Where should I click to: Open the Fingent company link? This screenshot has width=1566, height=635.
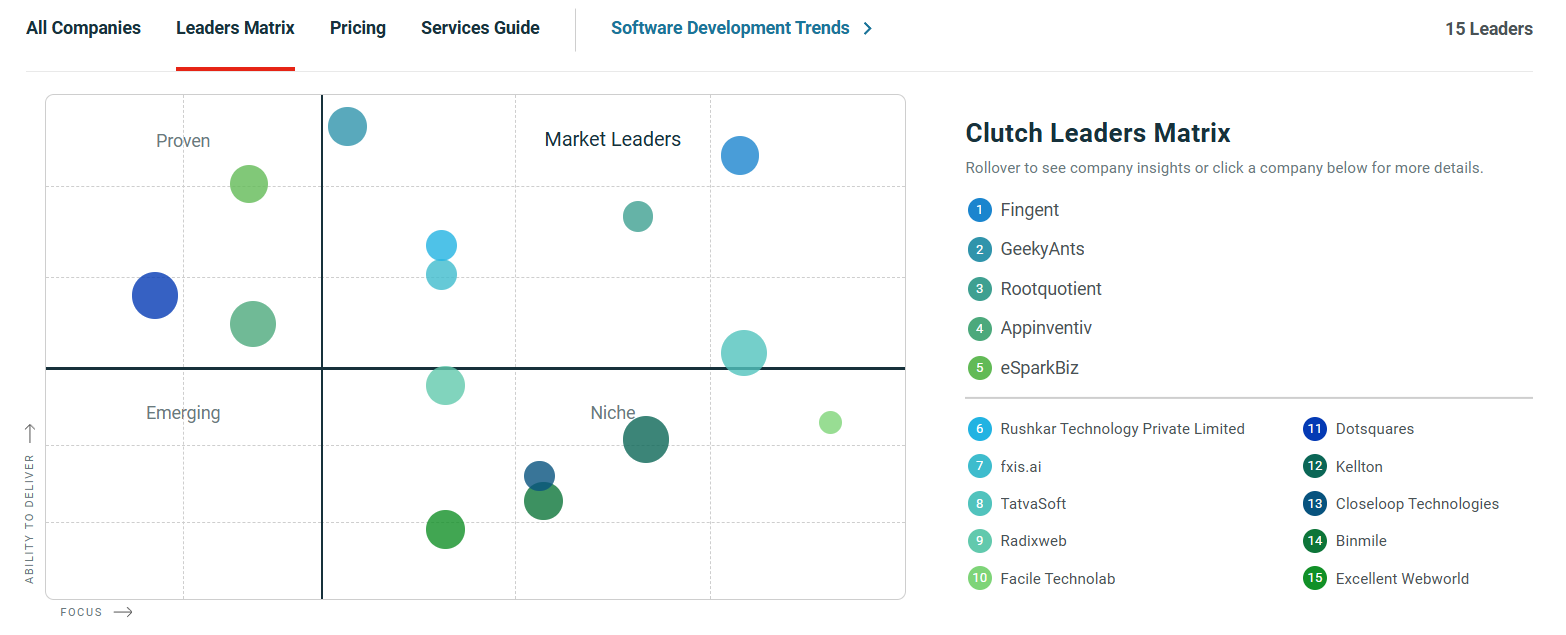click(1029, 210)
